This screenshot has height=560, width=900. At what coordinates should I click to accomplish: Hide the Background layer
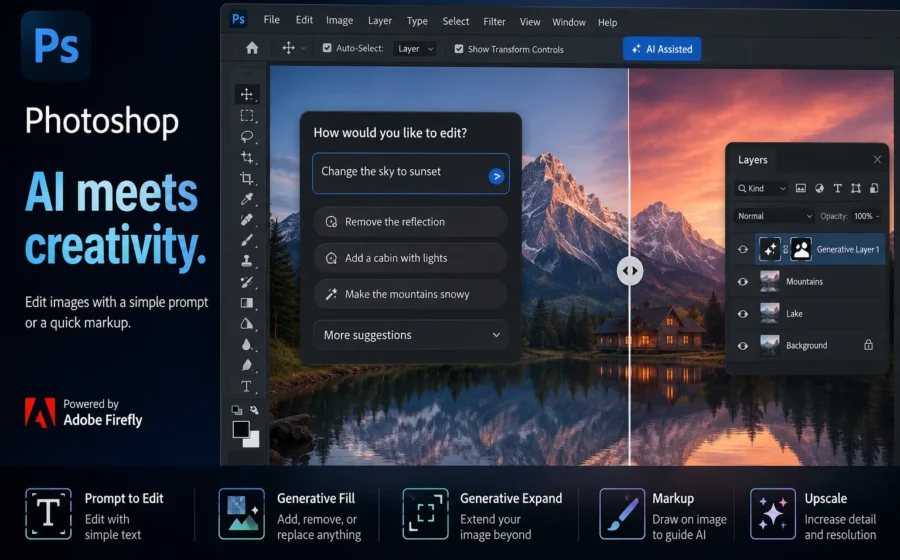743,346
